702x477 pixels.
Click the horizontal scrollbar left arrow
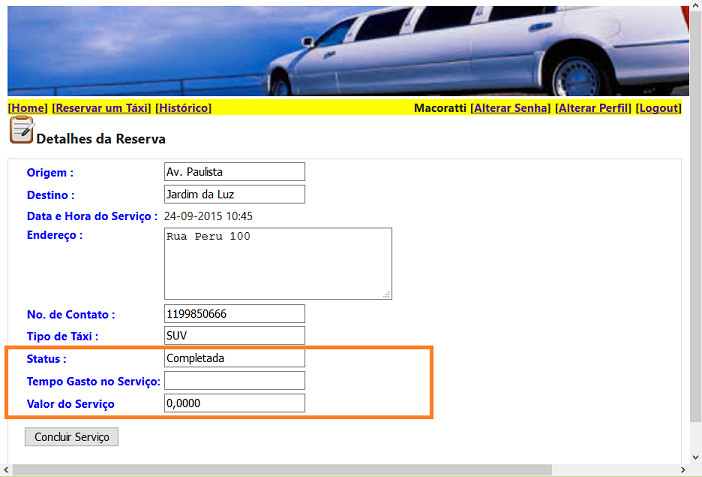[x=6, y=470]
